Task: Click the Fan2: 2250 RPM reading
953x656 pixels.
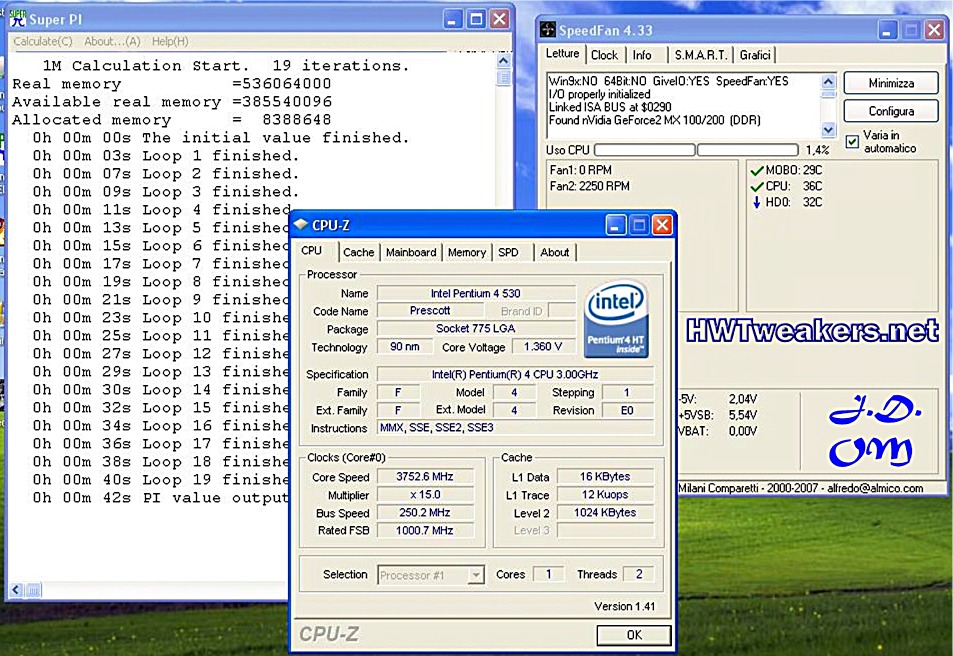Action: pos(590,186)
